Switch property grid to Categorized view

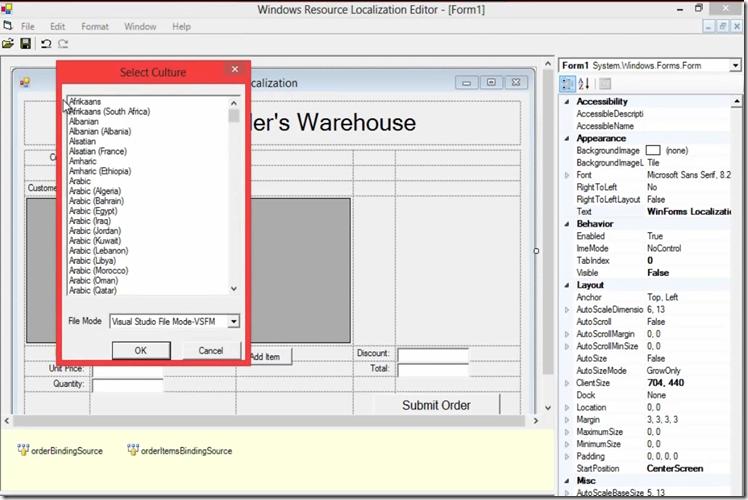pyautogui.click(x=567, y=84)
